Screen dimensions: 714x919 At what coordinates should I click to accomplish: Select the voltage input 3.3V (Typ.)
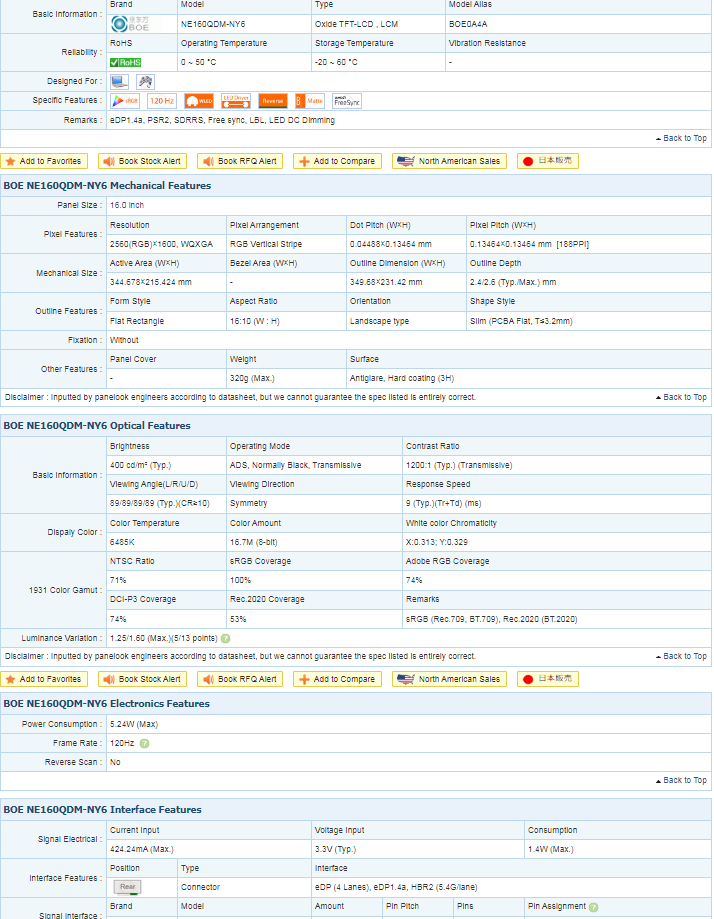coord(335,849)
